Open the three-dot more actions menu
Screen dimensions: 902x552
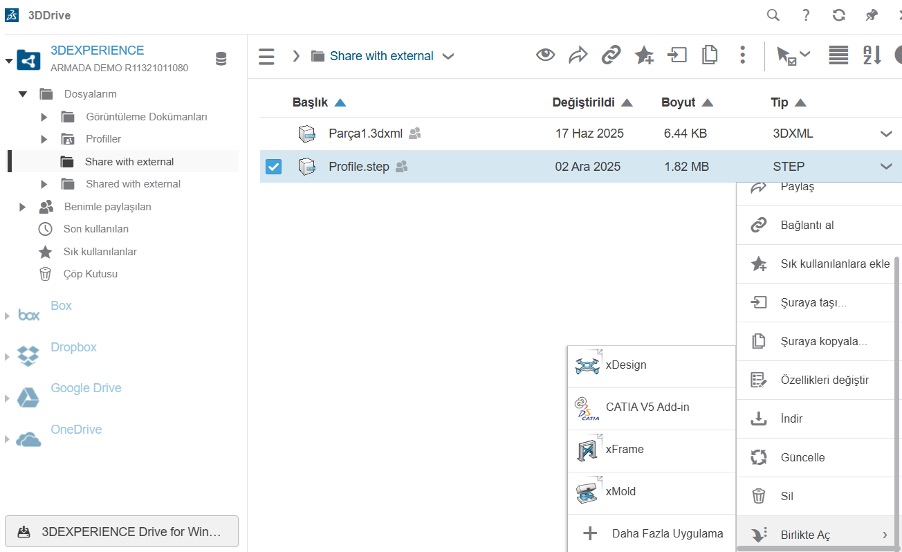743,55
